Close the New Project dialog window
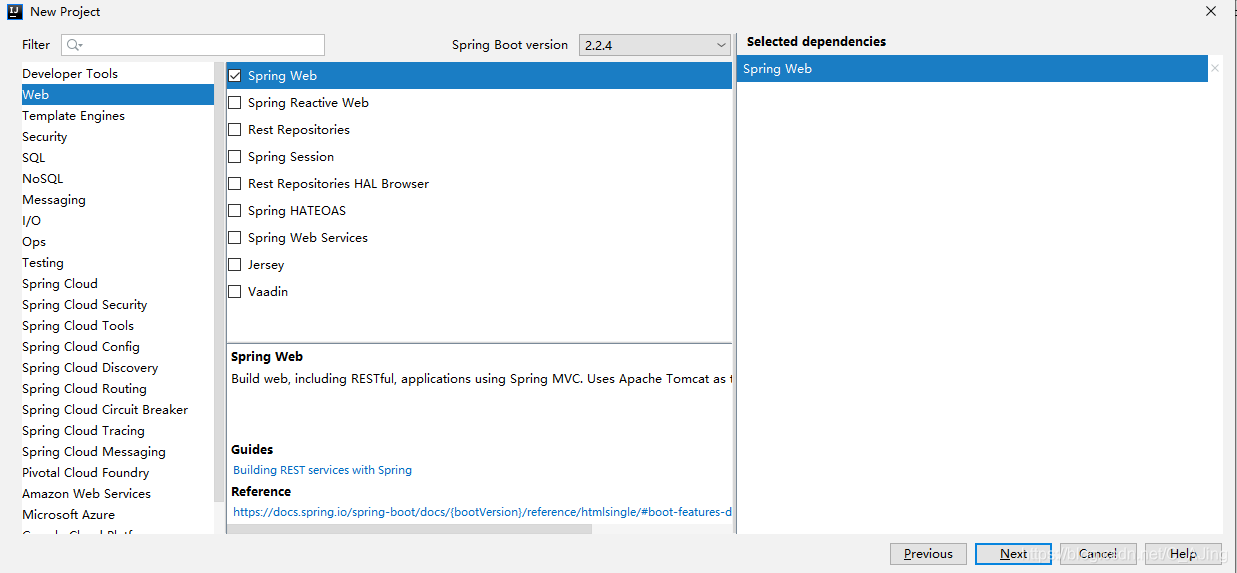 tap(1211, 12)
